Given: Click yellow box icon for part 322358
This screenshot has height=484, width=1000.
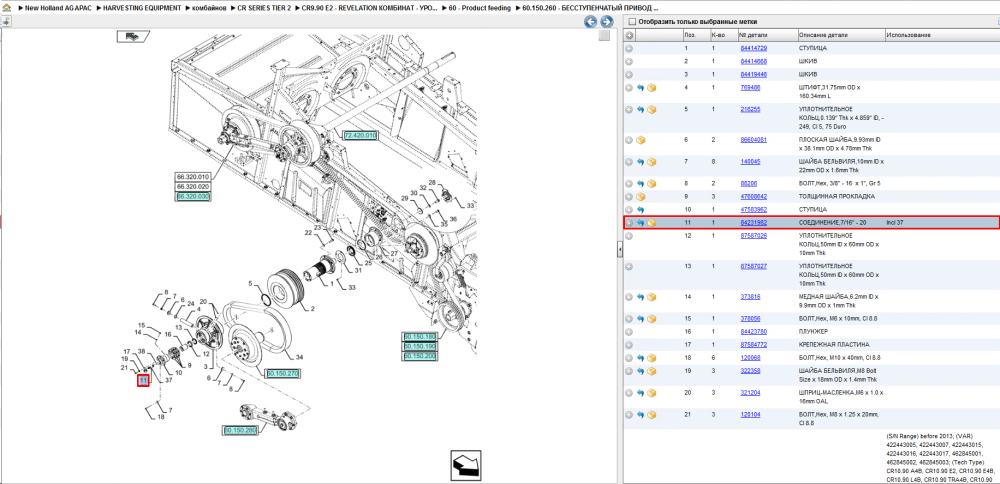Looking at the screenshot, I should [x=651, y=371].
